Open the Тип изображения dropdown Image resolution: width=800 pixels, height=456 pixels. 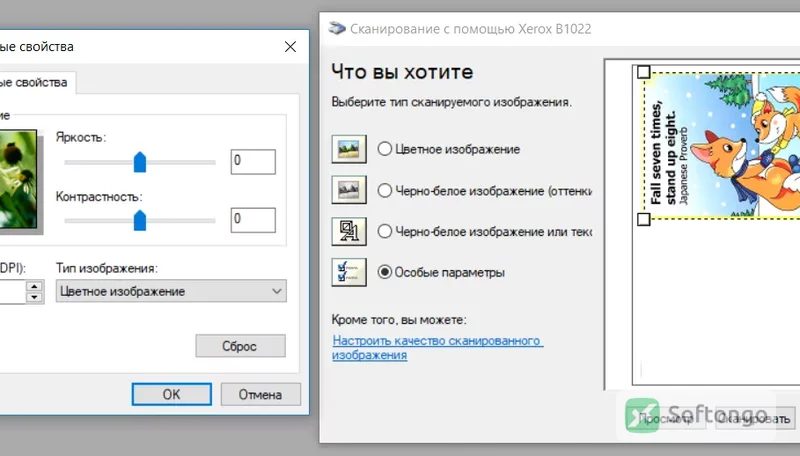pyautogui.click(x=171, y=291)
